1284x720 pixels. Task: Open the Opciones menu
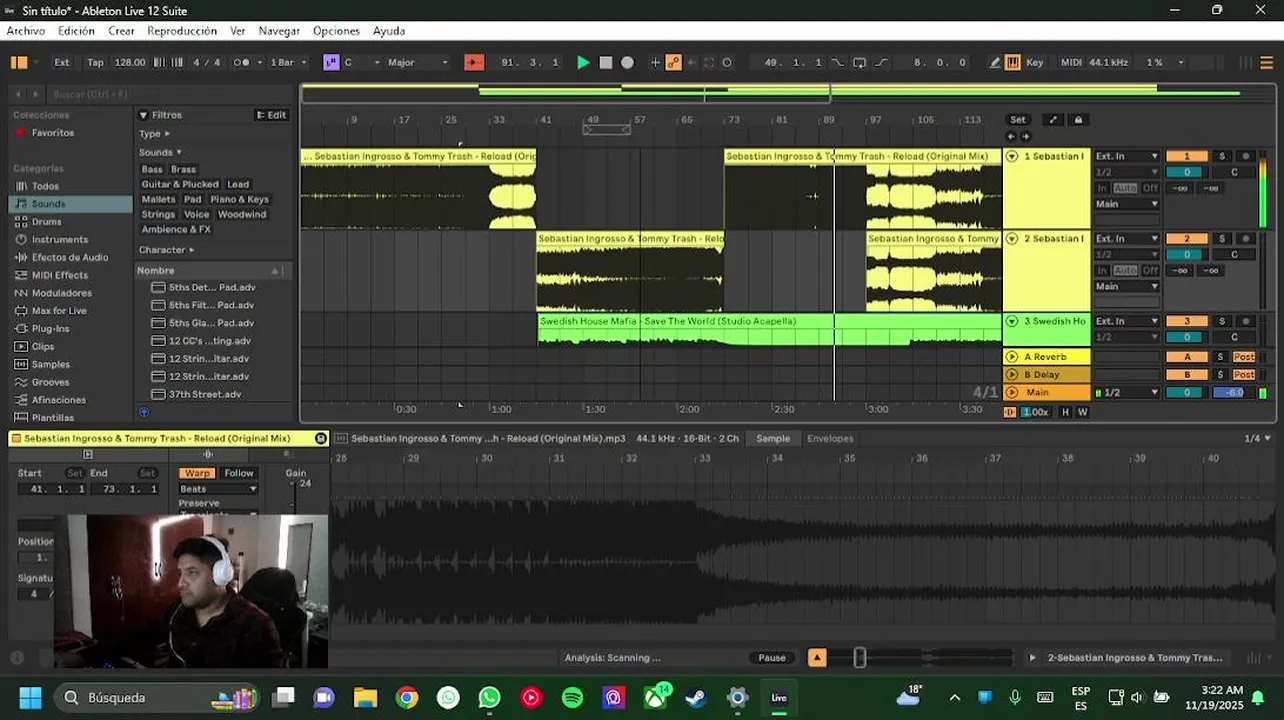click(336, 31)
